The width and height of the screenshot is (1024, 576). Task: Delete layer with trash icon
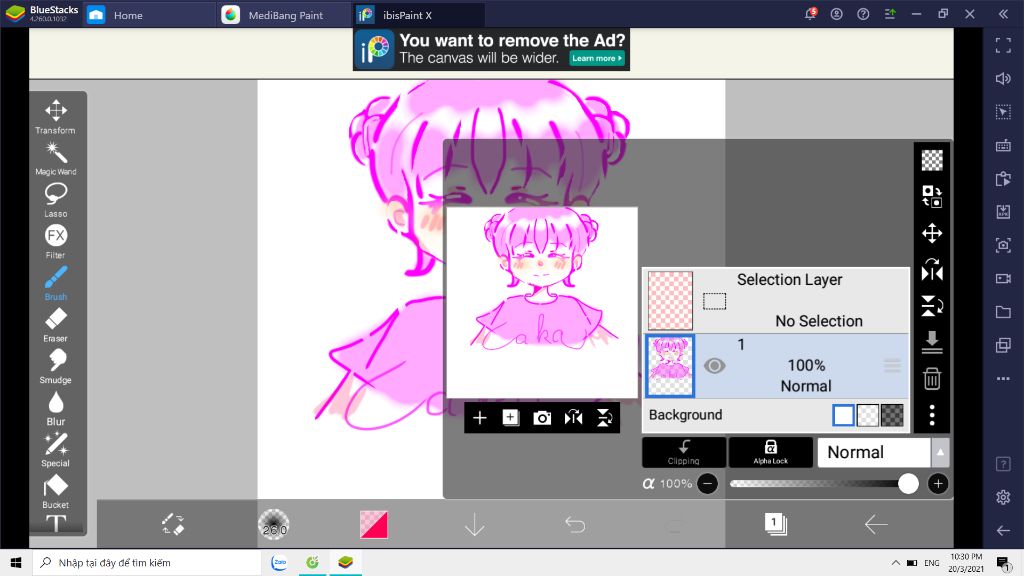tap(932, 378)
